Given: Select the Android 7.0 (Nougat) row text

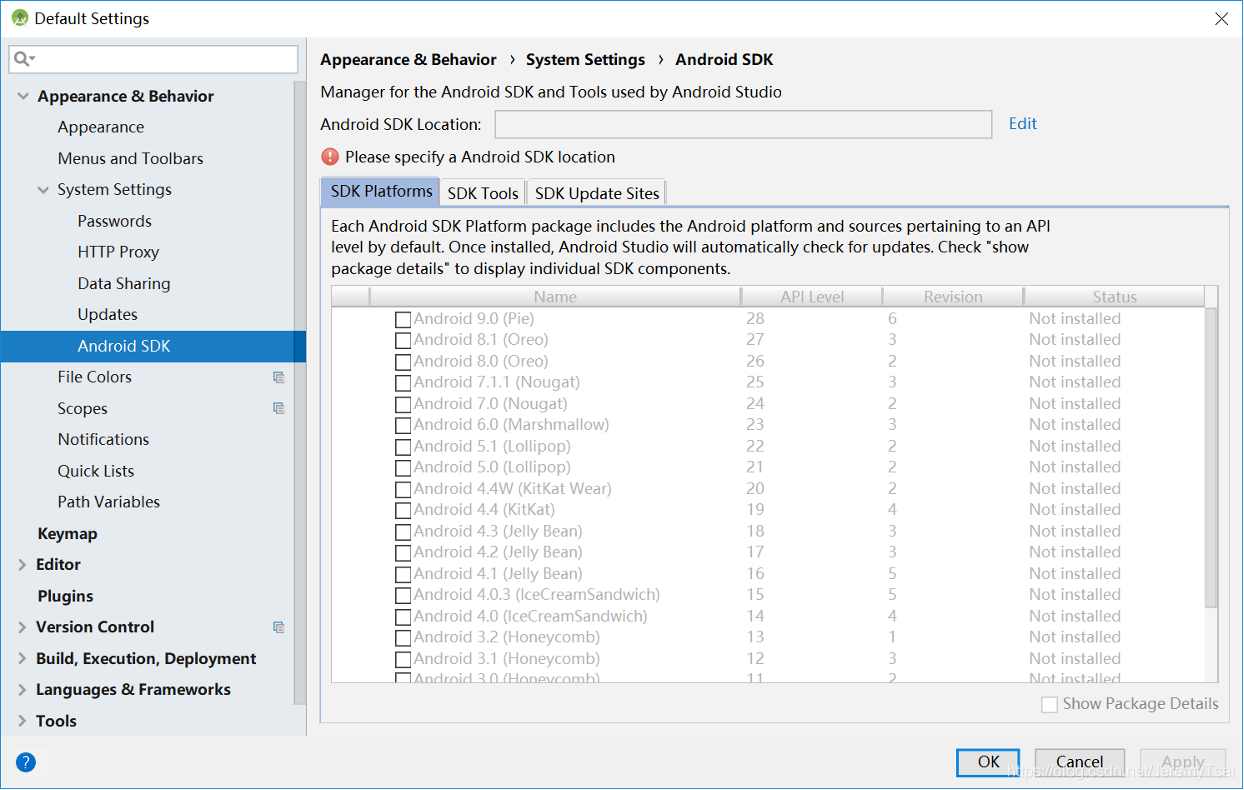Looking at the screenshot, I should 490,404.
